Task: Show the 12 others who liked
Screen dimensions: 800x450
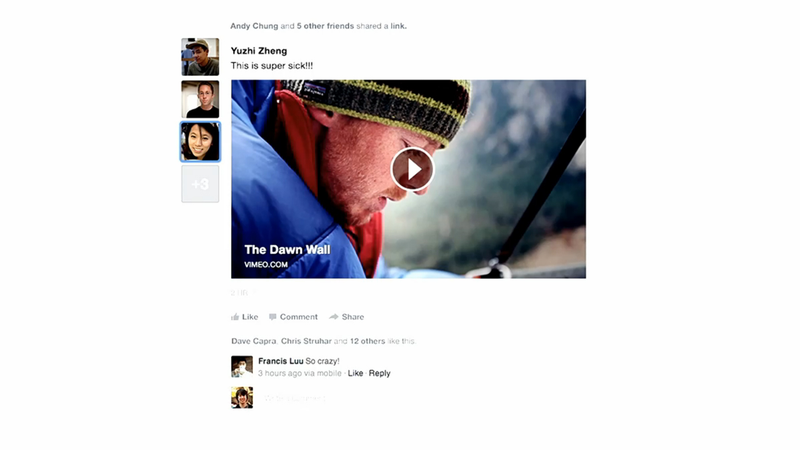Action: click(x=367, y=341)
